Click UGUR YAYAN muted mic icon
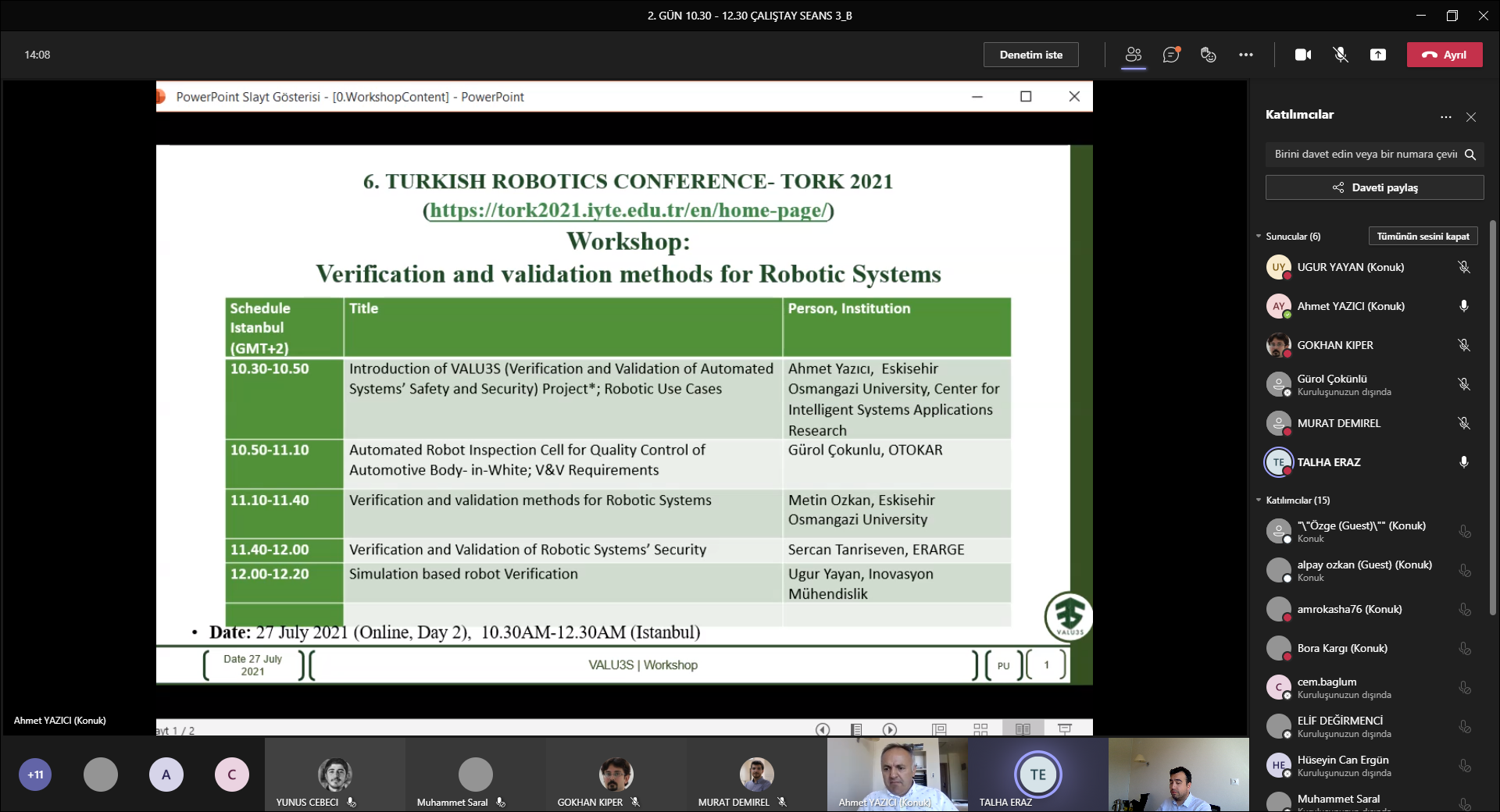 point(1464,267)
